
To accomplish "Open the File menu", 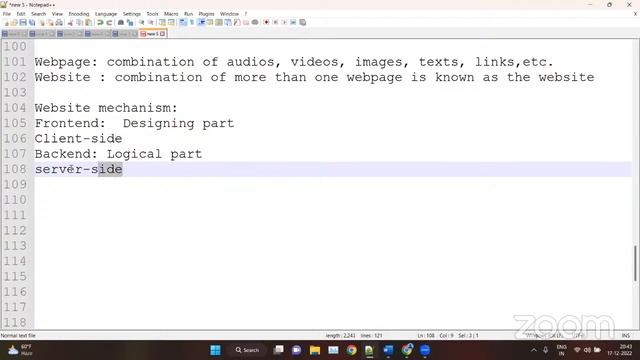I will pos(7,14).
